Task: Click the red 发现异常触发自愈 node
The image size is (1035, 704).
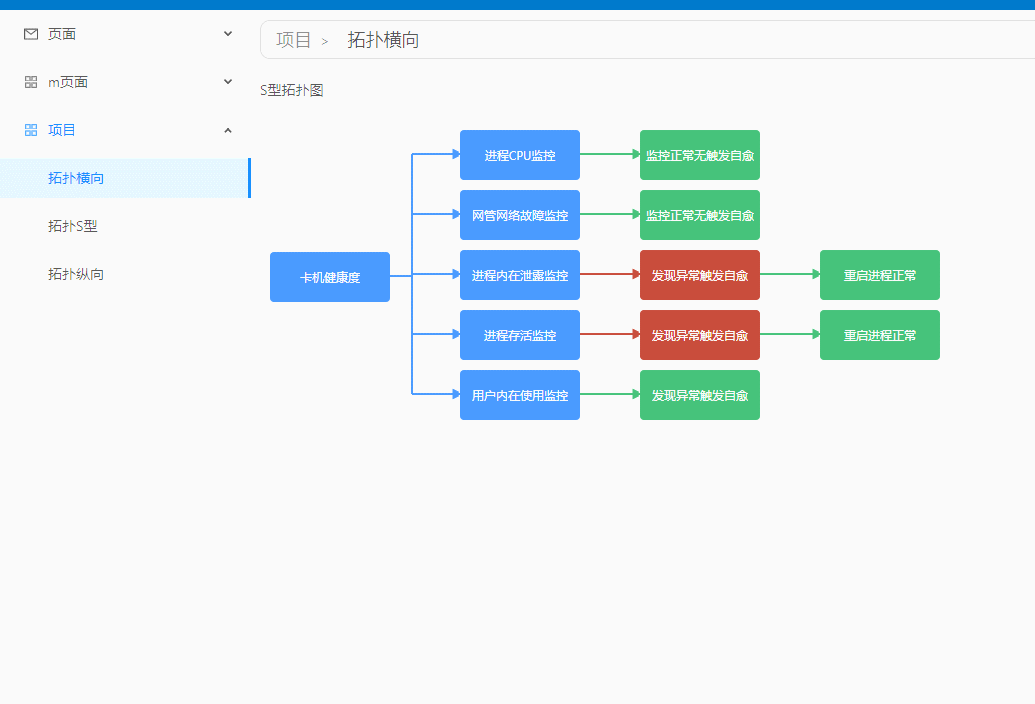Action: 699,275
